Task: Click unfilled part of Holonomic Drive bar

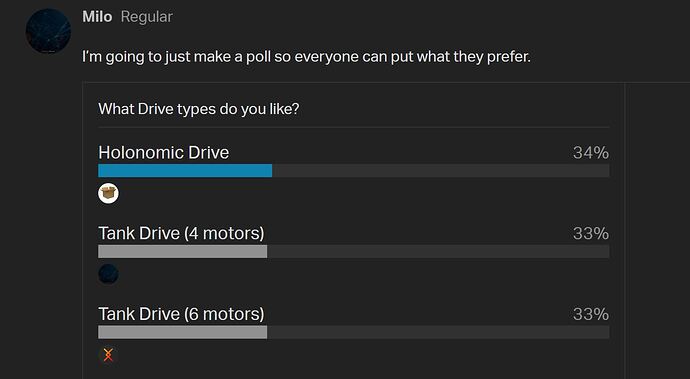Action: click(x=440, y=170)
